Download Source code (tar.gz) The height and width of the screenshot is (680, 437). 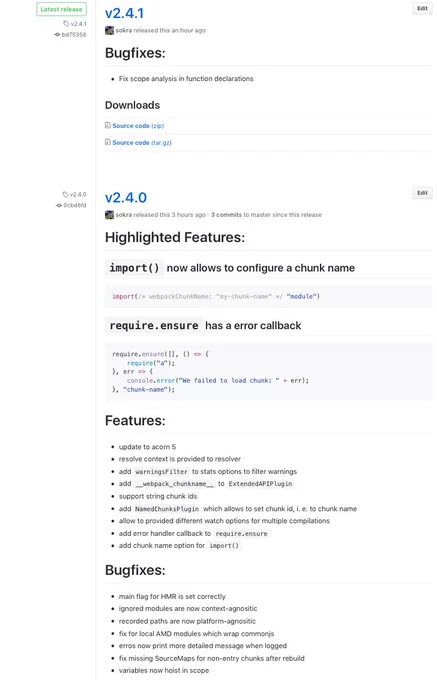tap(142, 142)
